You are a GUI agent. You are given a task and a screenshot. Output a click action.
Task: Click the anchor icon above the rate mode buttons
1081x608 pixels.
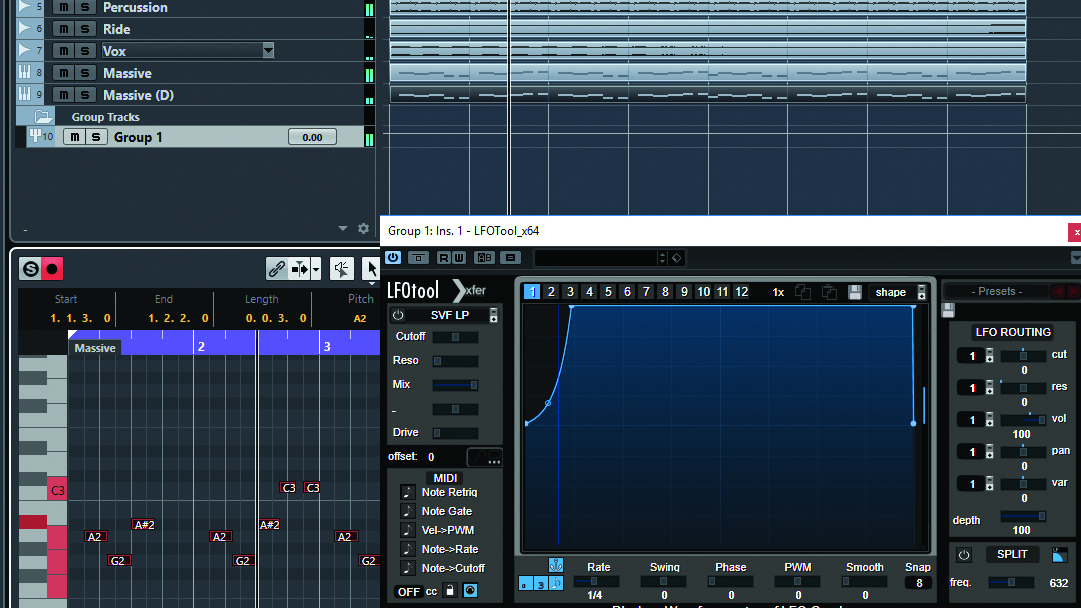click(x=556, y=565)
